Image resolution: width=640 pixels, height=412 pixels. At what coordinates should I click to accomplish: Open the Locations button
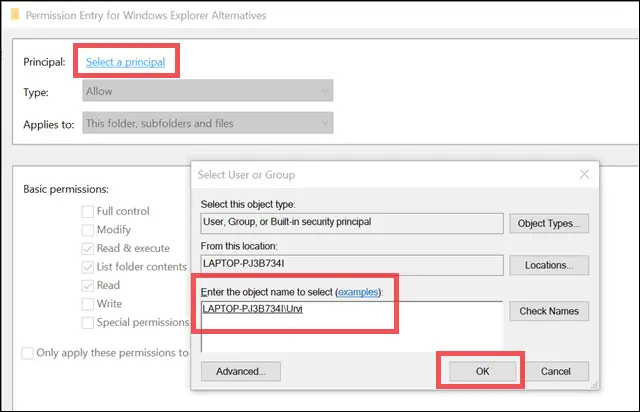(x=547, y=266)
